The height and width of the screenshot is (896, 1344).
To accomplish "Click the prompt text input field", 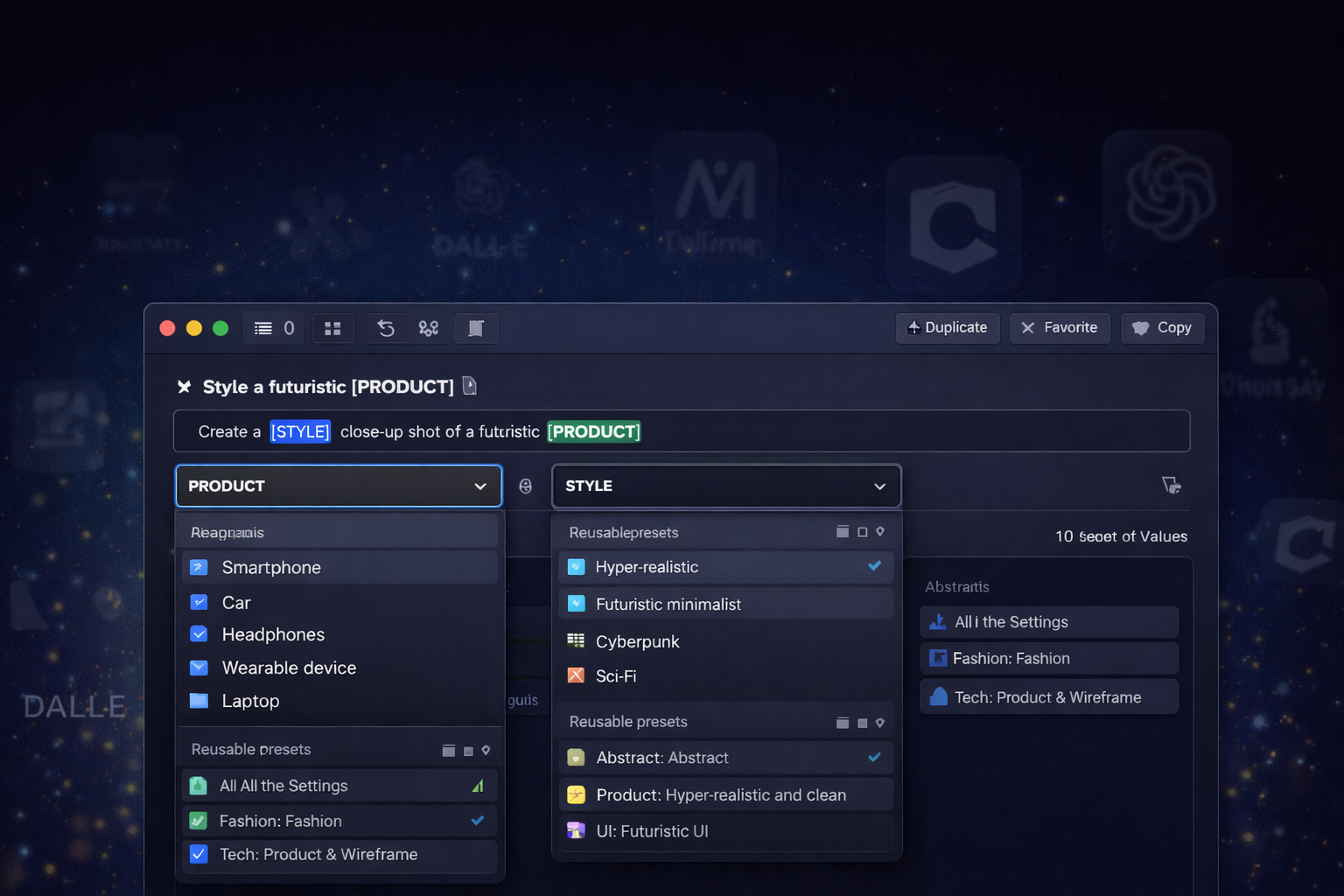I will (875, 431).
